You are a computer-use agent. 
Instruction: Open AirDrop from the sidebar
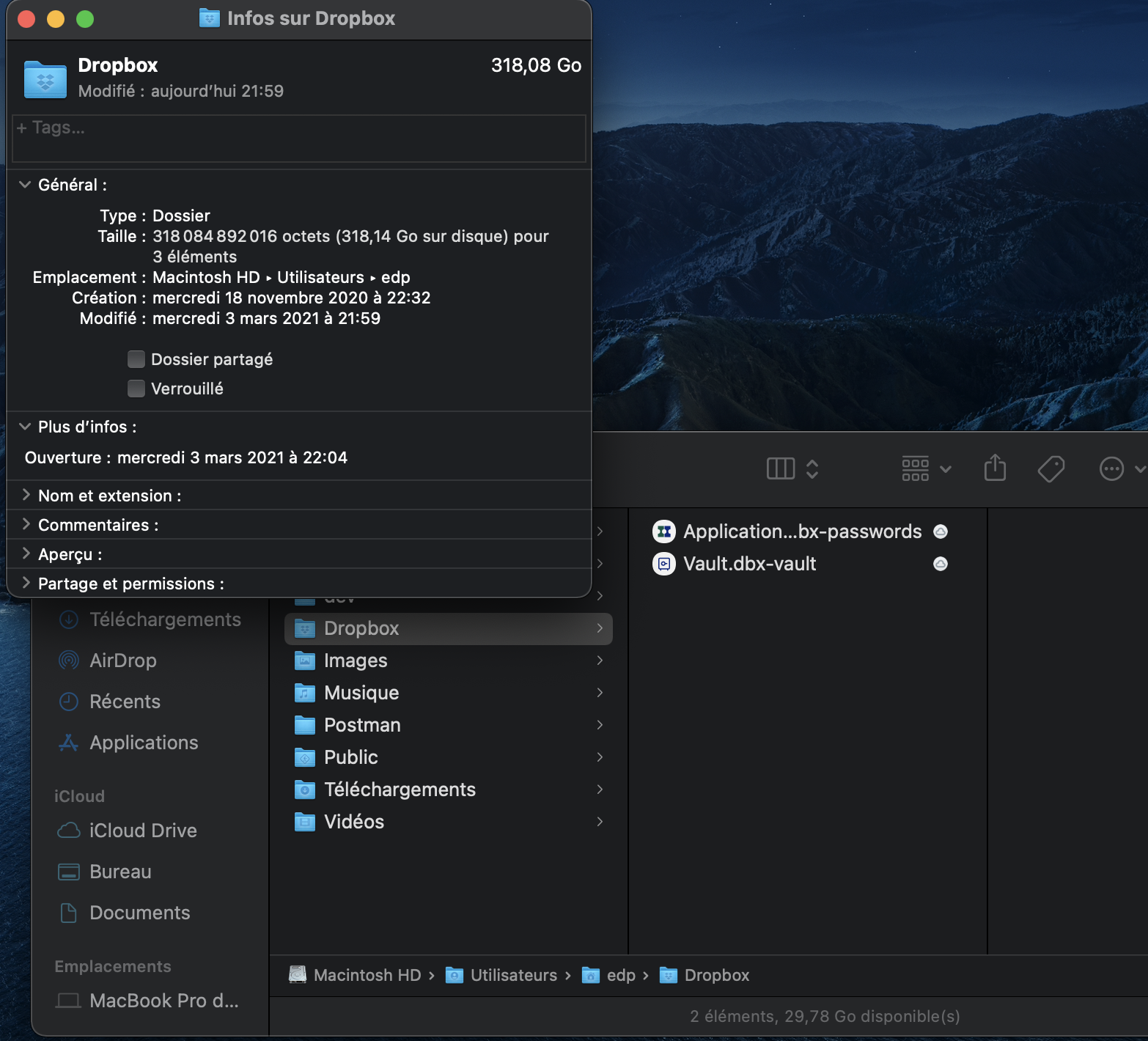[122, 661]
